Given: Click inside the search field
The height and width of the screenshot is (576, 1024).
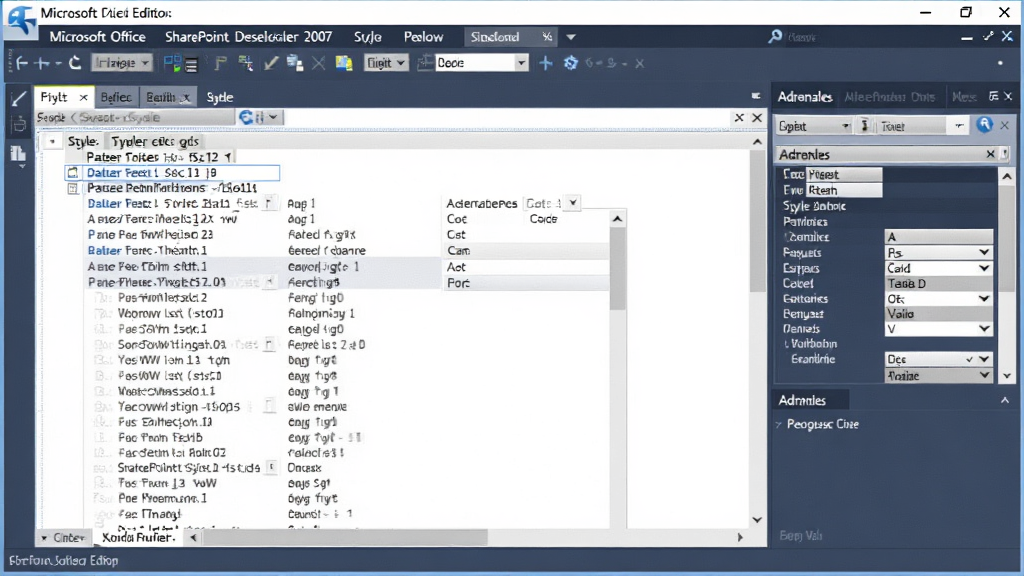Looking at the screenshot, I should coord(135,118).
